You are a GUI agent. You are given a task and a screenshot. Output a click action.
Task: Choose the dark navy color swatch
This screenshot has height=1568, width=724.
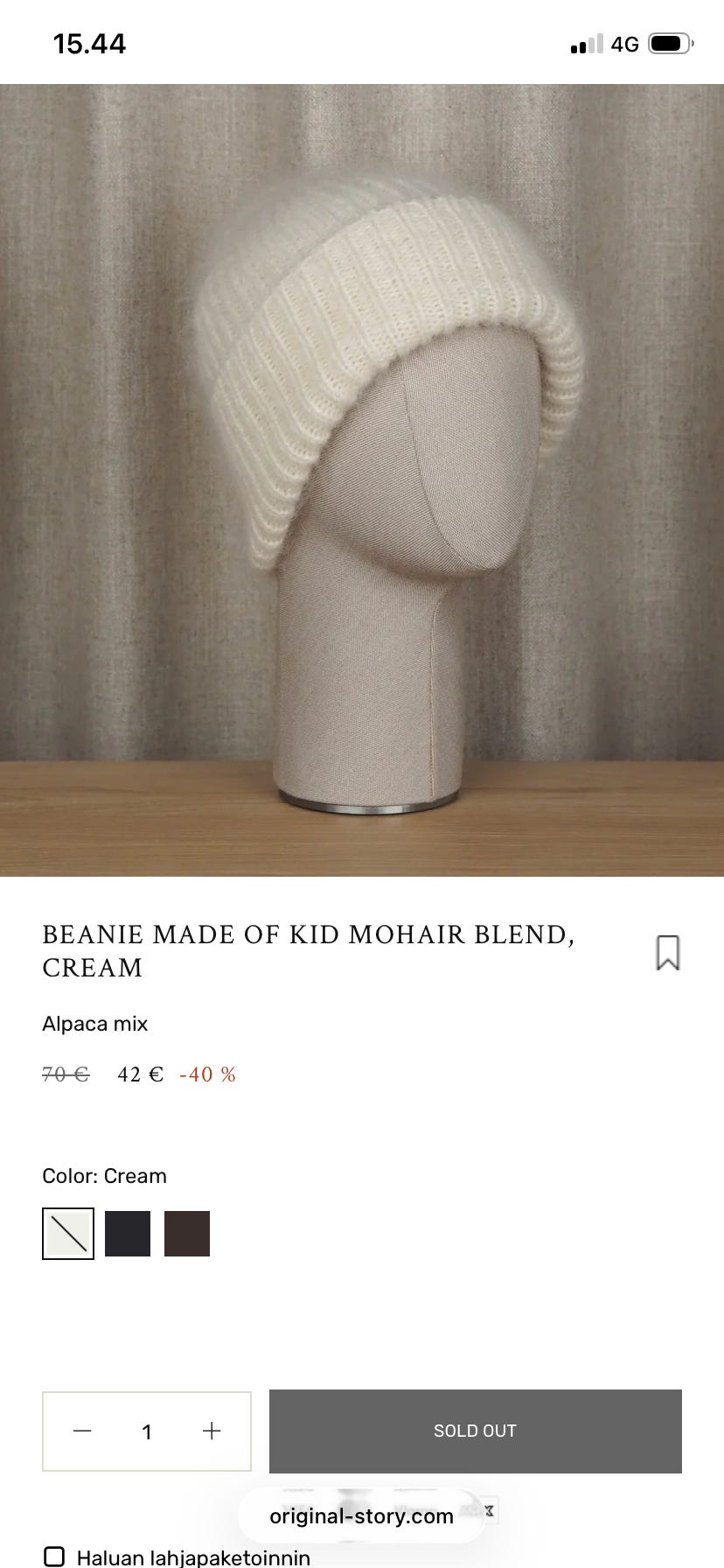(x=128, y=1234)
